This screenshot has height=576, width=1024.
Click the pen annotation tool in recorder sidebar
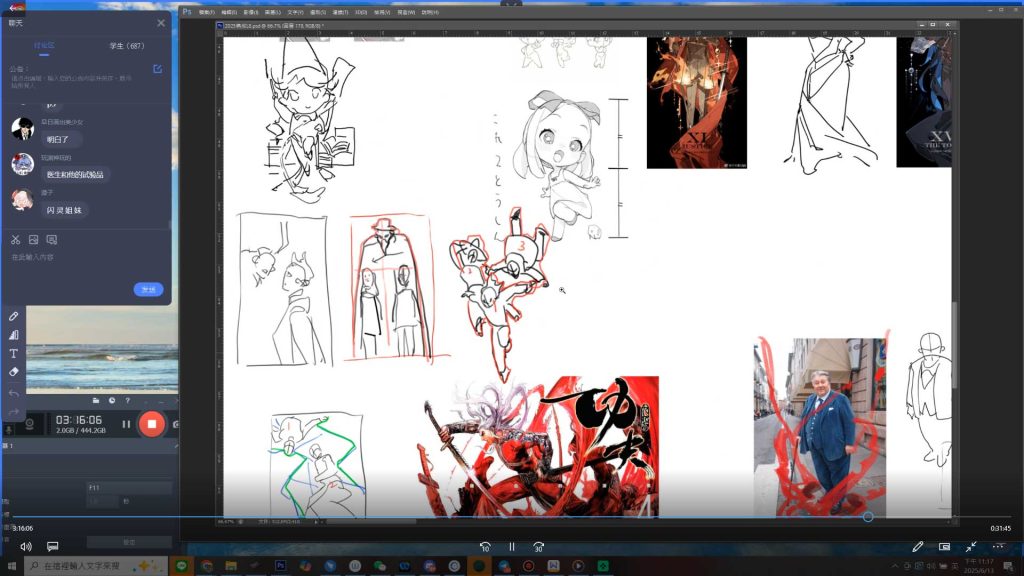(14, 316)
